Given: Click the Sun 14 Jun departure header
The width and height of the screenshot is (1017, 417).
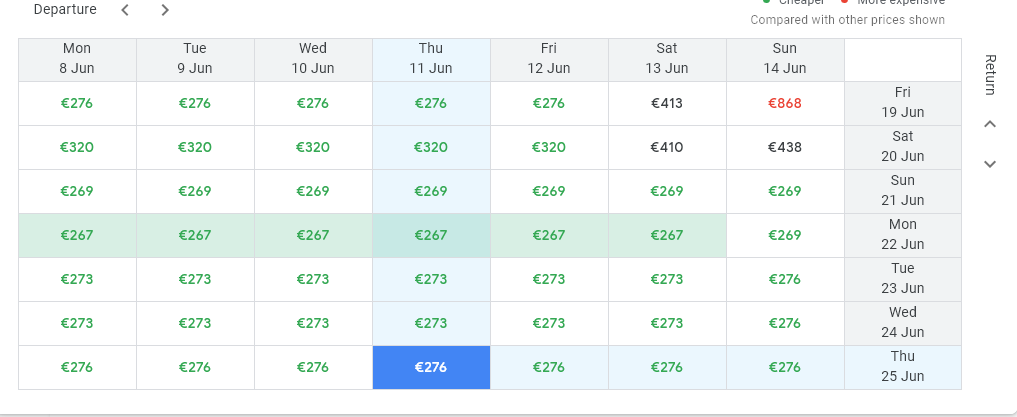Looking at the screenshot, I should coord(785,59).
